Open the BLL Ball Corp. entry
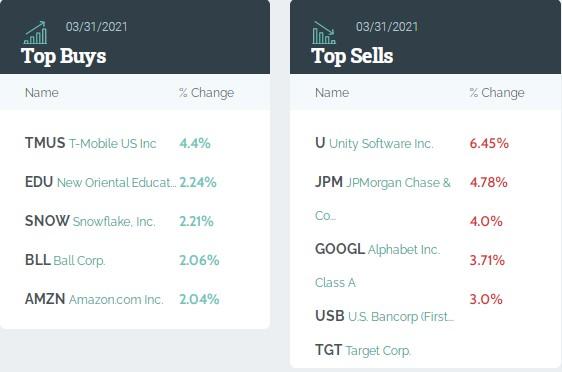562x372 pixels. coord(65,260)
